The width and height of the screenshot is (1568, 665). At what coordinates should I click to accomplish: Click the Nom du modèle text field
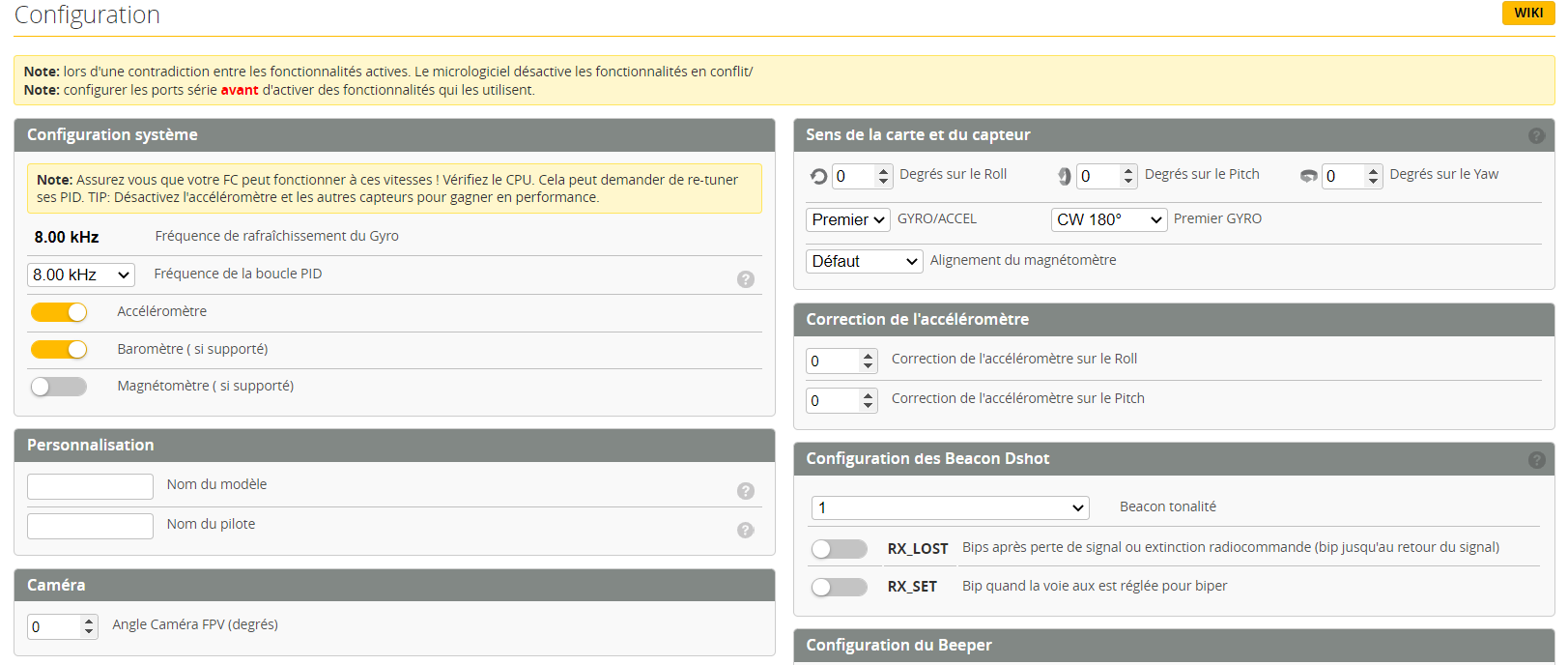(x=90, y=486)
